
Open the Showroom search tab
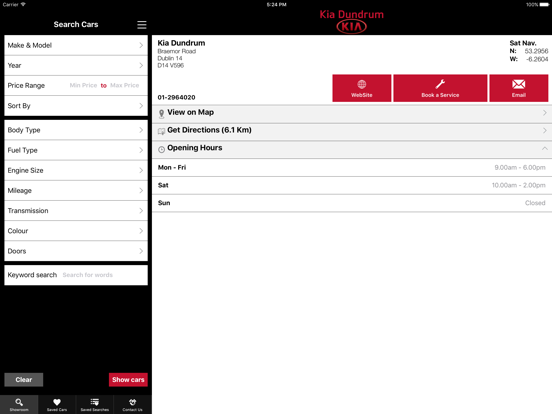pyautogui.click(x=19, y=404)
